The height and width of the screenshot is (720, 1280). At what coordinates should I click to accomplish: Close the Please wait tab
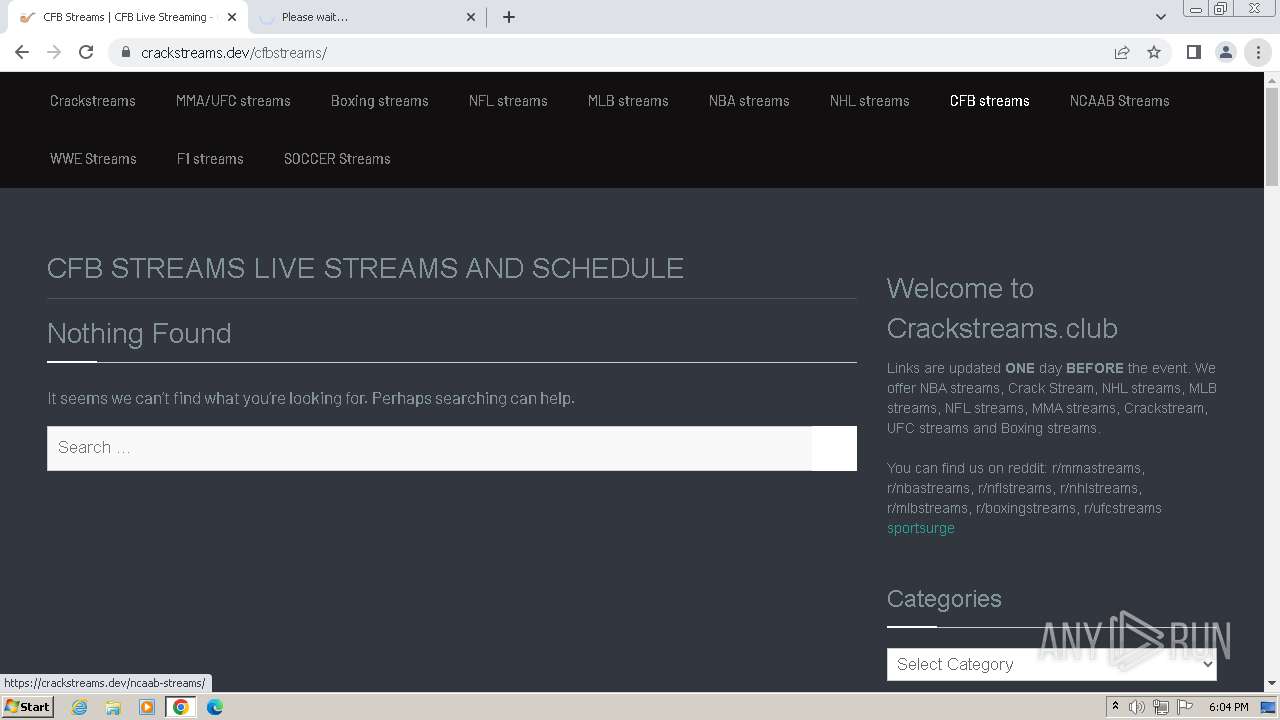tap(472, 17)
